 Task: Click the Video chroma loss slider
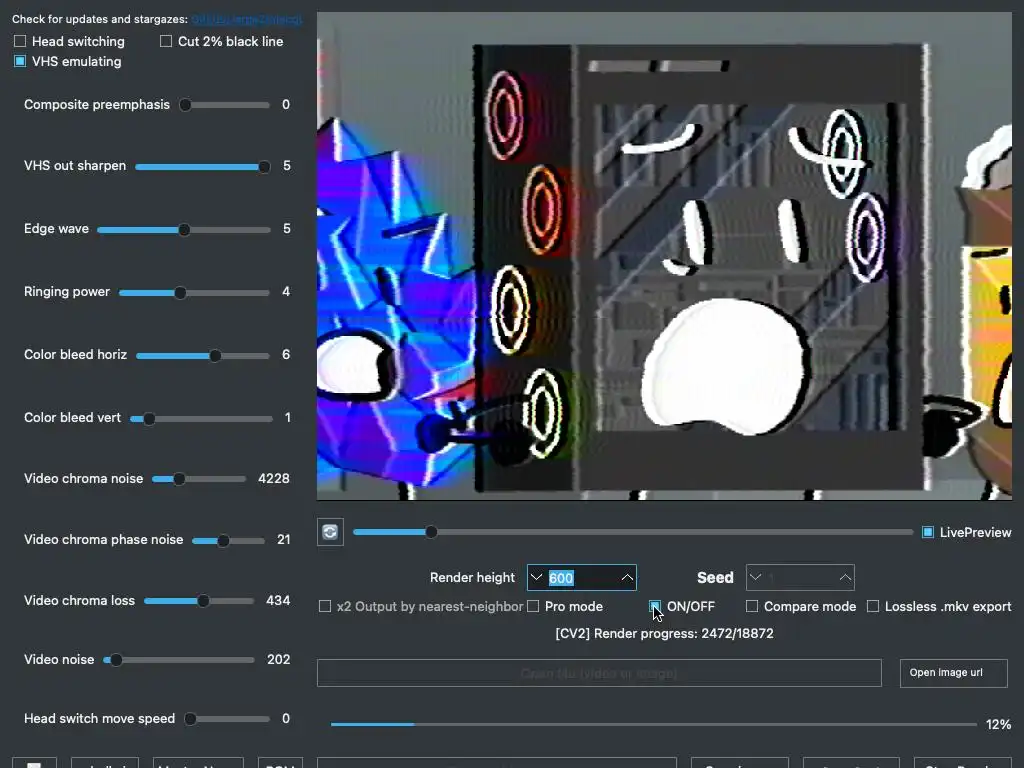[x=199, y=600]
